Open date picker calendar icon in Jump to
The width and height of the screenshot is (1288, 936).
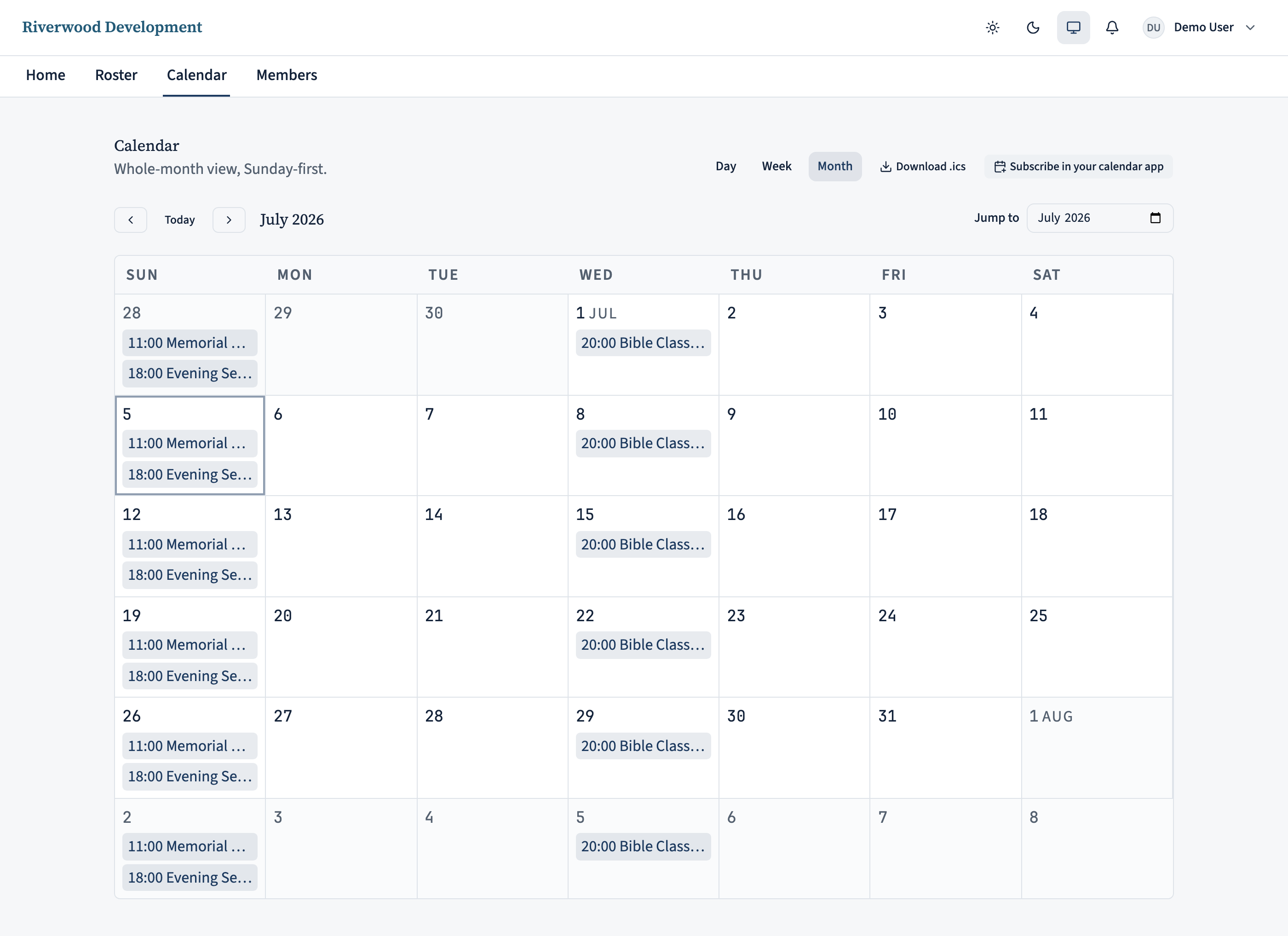(1155, 218)
